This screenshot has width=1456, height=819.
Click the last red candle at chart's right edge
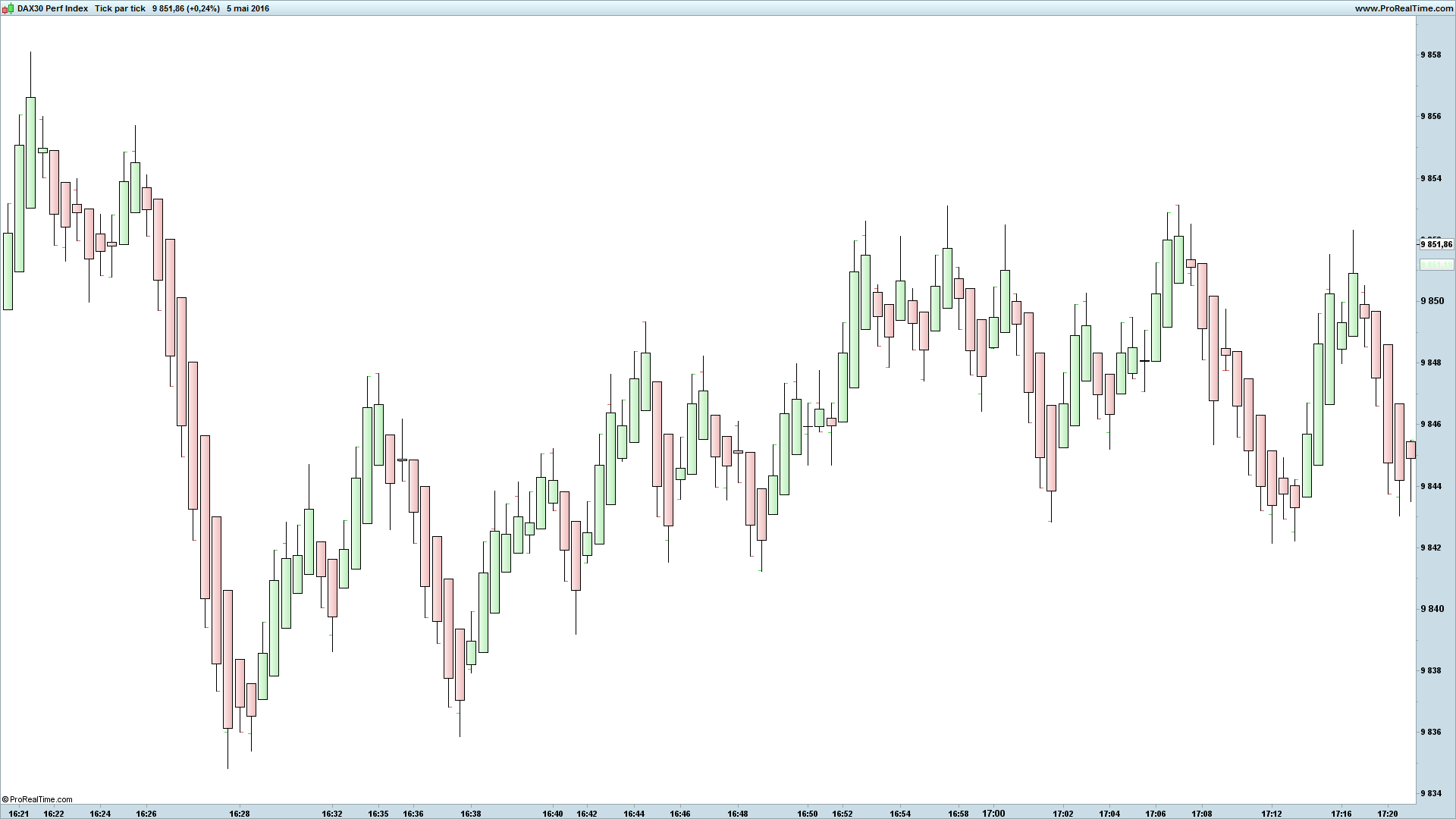1410,450
